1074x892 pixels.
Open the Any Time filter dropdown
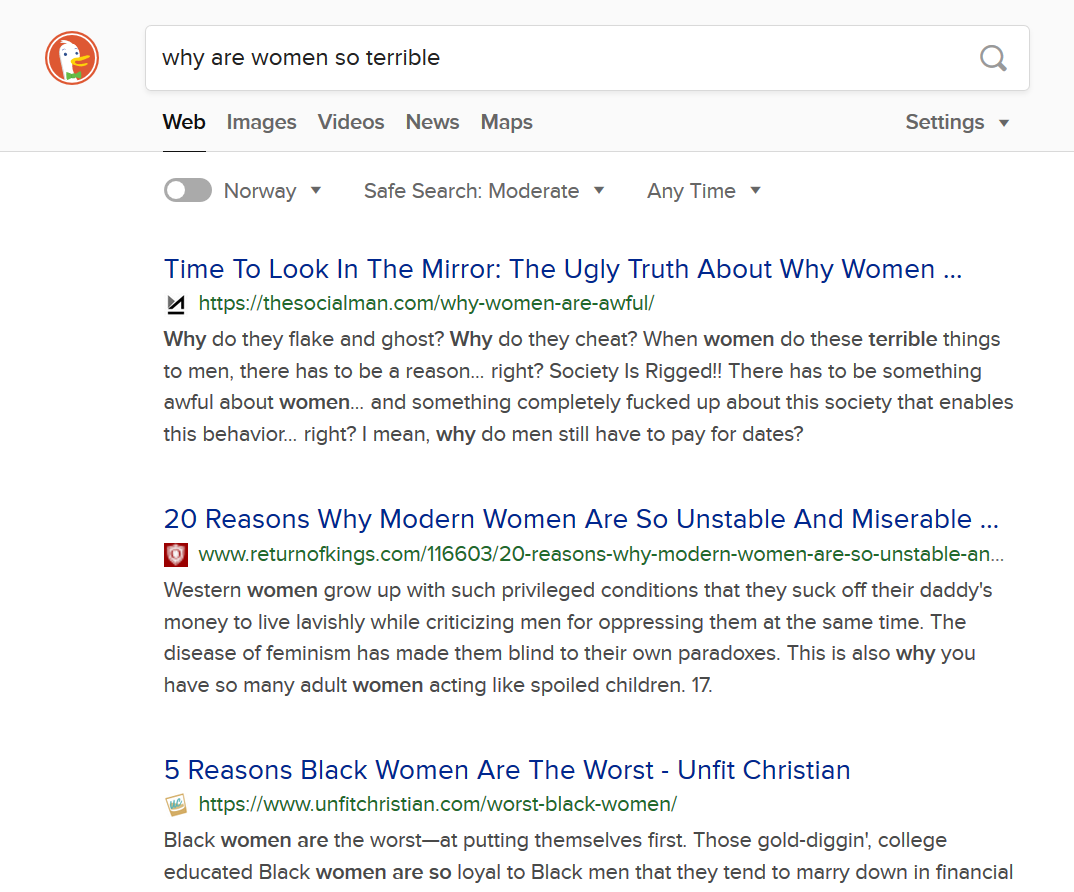pyautogui.click(x=703, y=190)
